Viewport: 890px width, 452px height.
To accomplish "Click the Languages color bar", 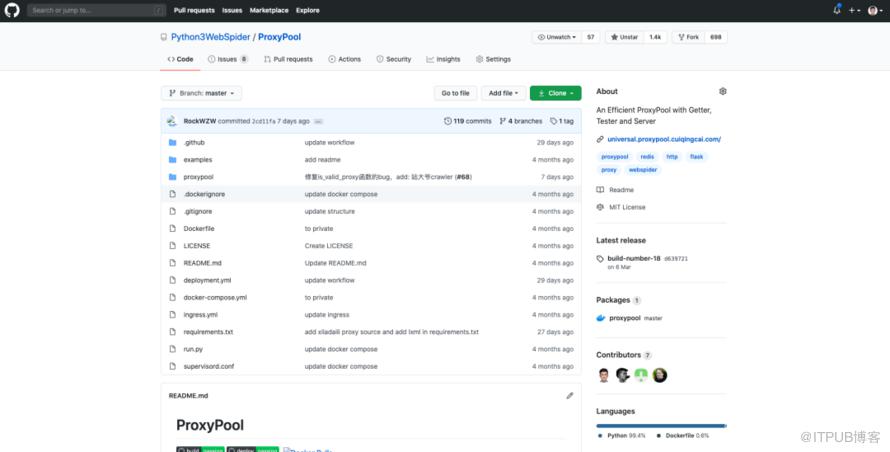I will [661, 425].
